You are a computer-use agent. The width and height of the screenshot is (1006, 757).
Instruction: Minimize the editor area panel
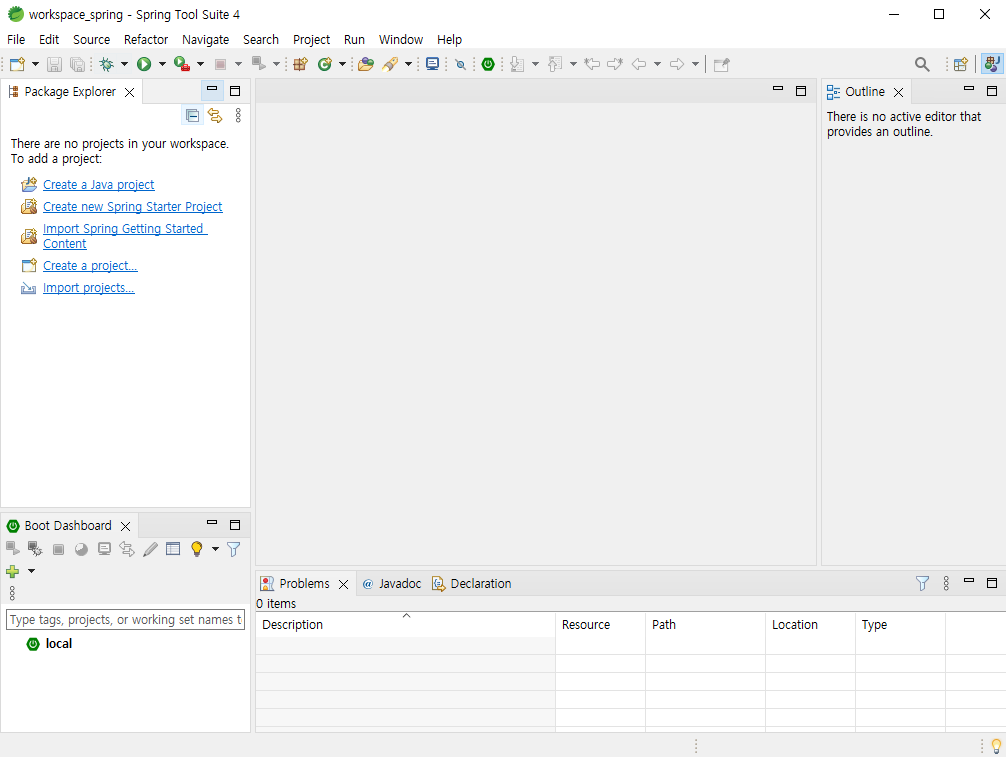pyautogui.click(x=778, y=89)
